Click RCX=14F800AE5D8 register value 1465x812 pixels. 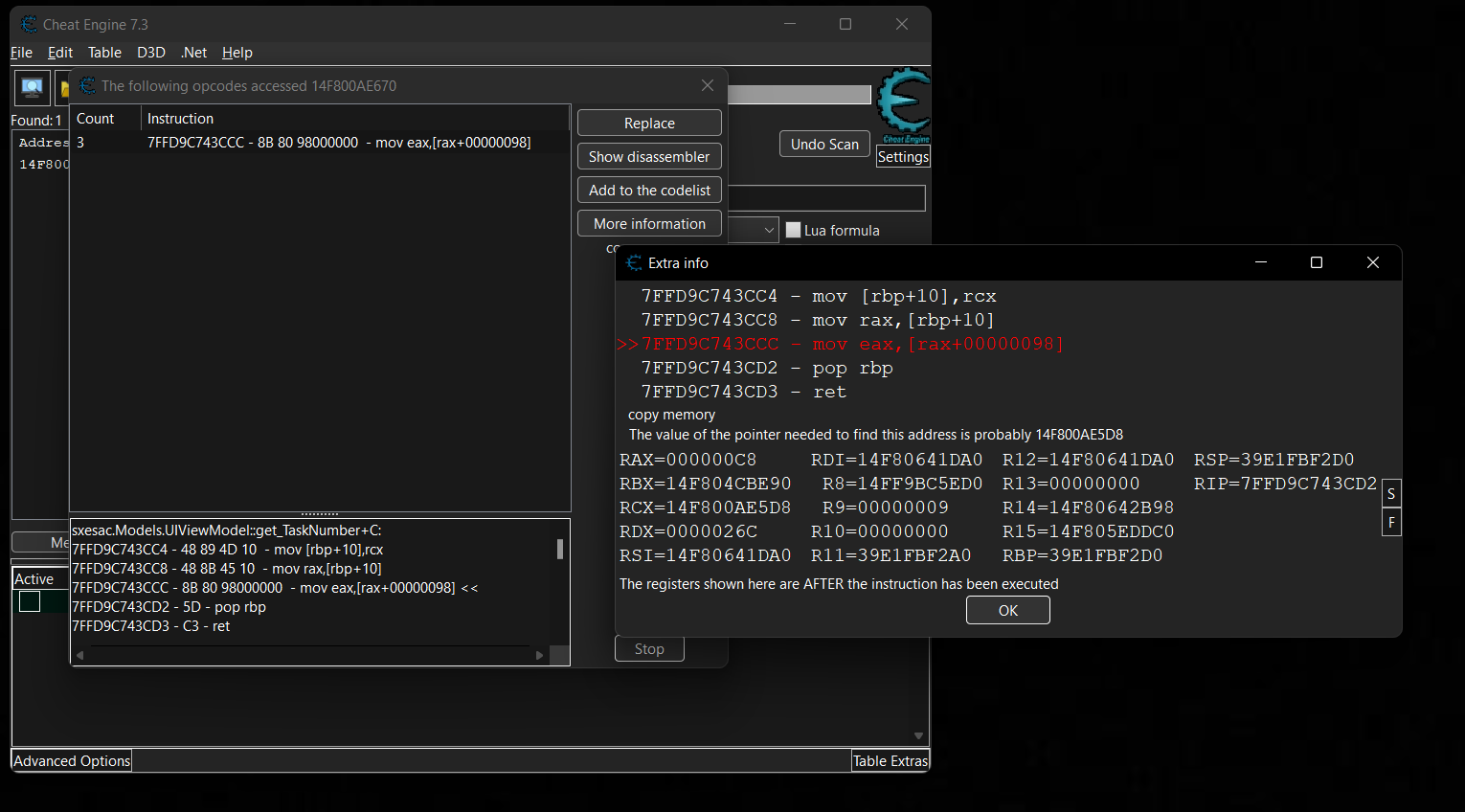click(705, 507)
